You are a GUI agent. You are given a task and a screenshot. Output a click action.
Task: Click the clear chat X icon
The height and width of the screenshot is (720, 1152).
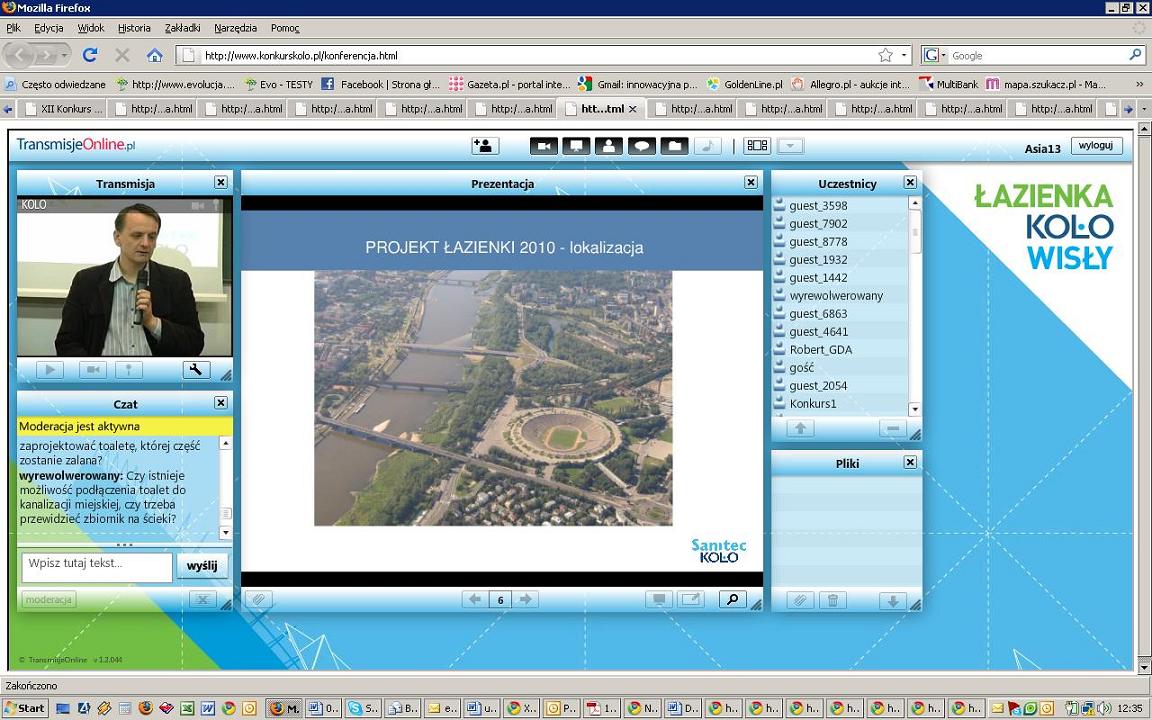[203, 600]
